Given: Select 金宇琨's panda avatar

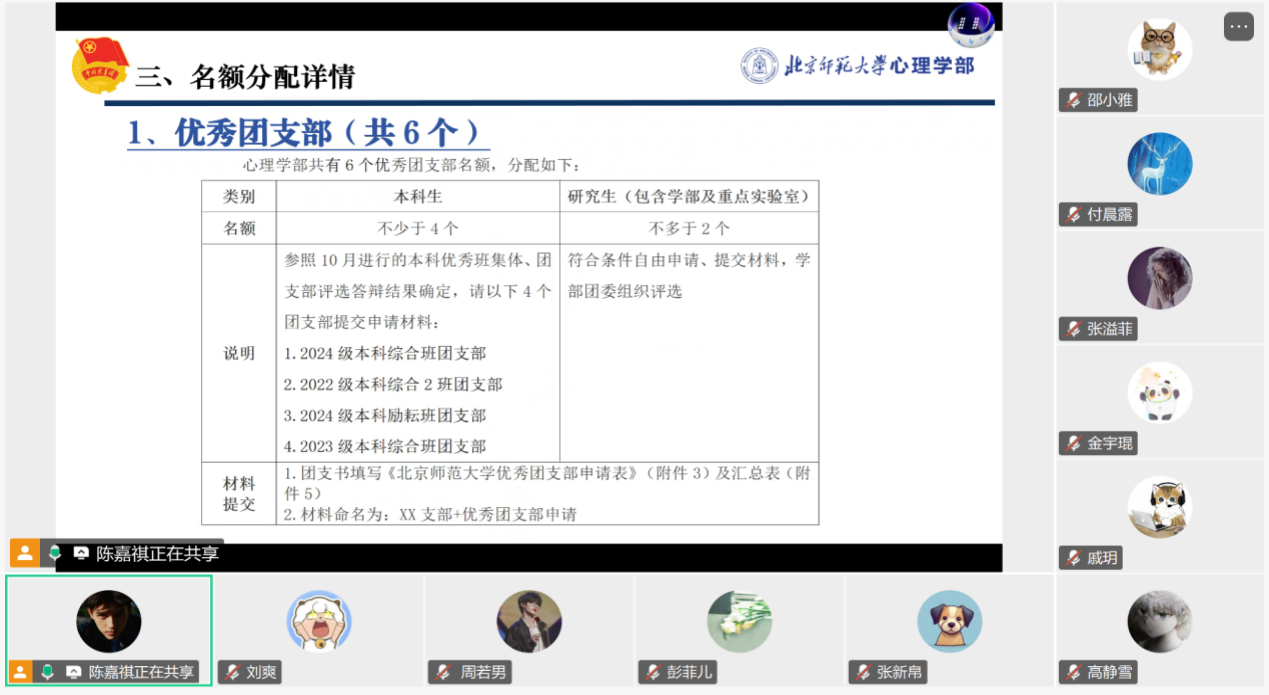Looking at the screenshot, I should click(x=1159, y=392).
